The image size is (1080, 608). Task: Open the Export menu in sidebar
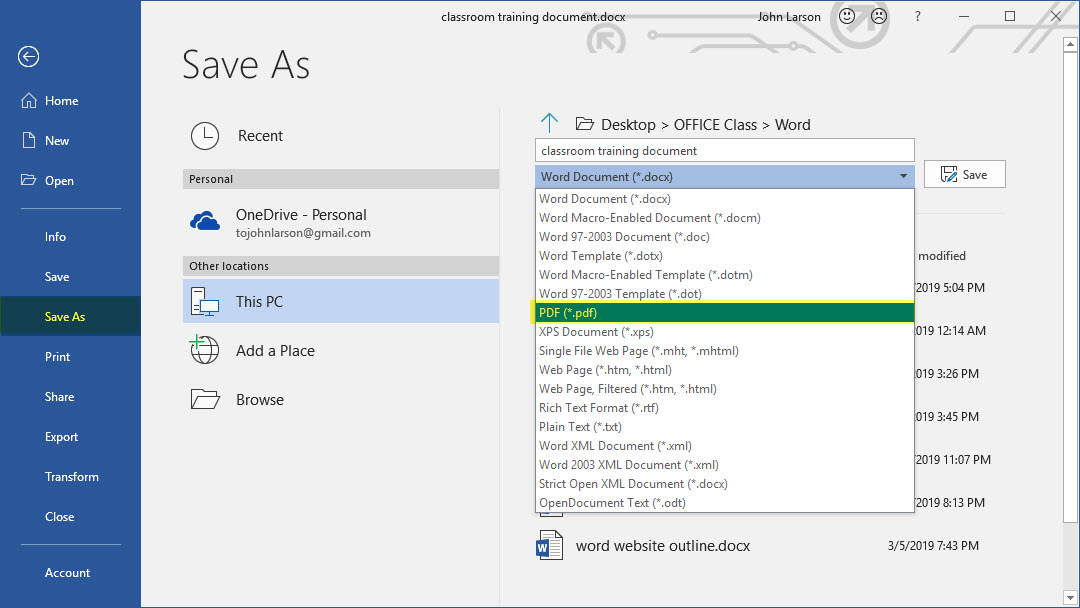click(x=61, y=437)
